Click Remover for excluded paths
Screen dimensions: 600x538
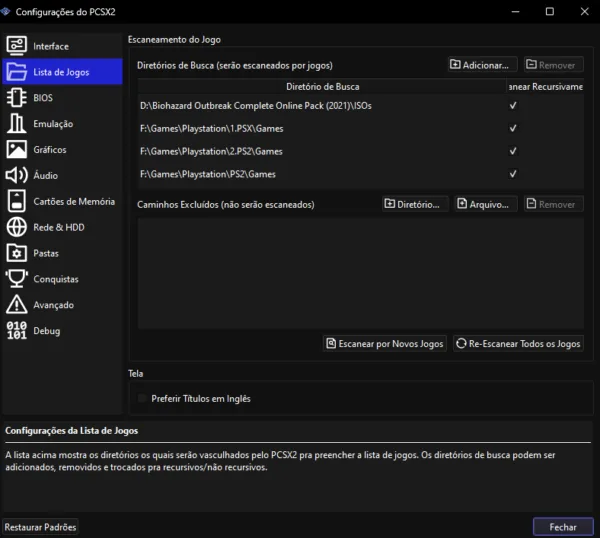tap(553, 204)
